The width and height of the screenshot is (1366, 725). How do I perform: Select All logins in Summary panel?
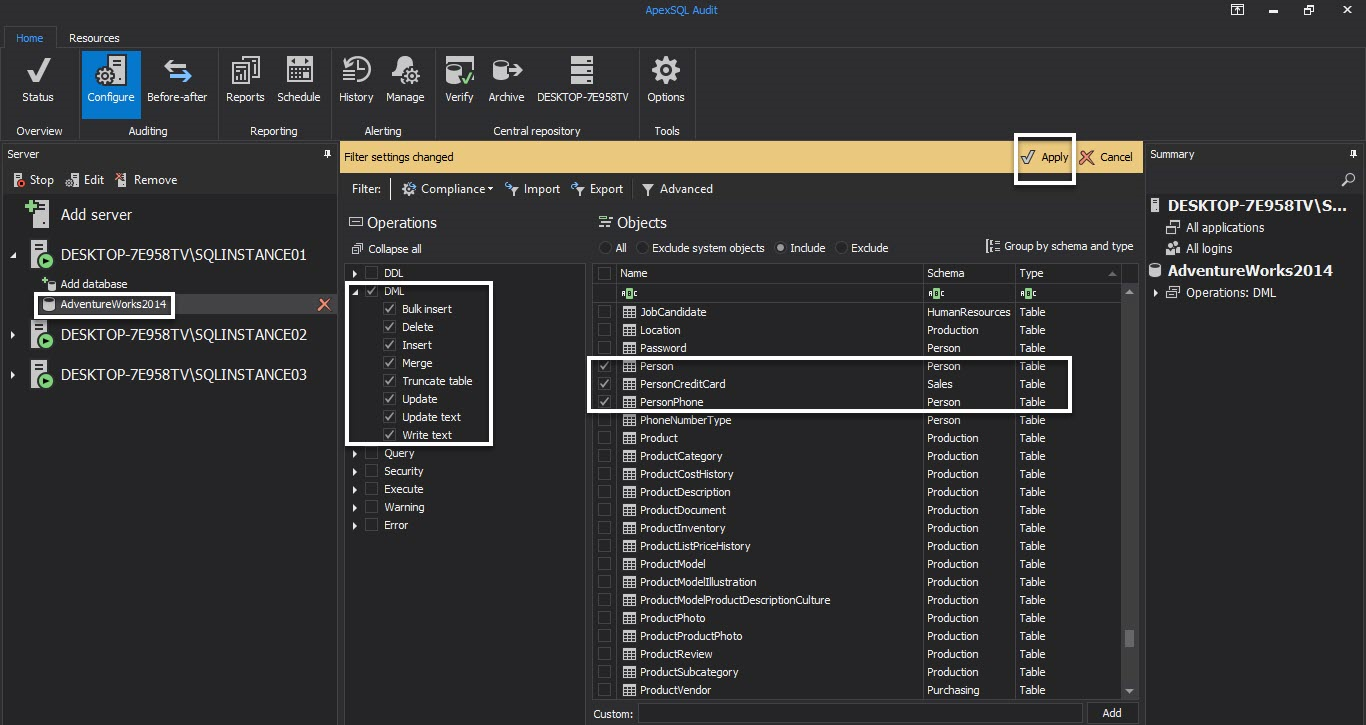[x=1199, y=248]
